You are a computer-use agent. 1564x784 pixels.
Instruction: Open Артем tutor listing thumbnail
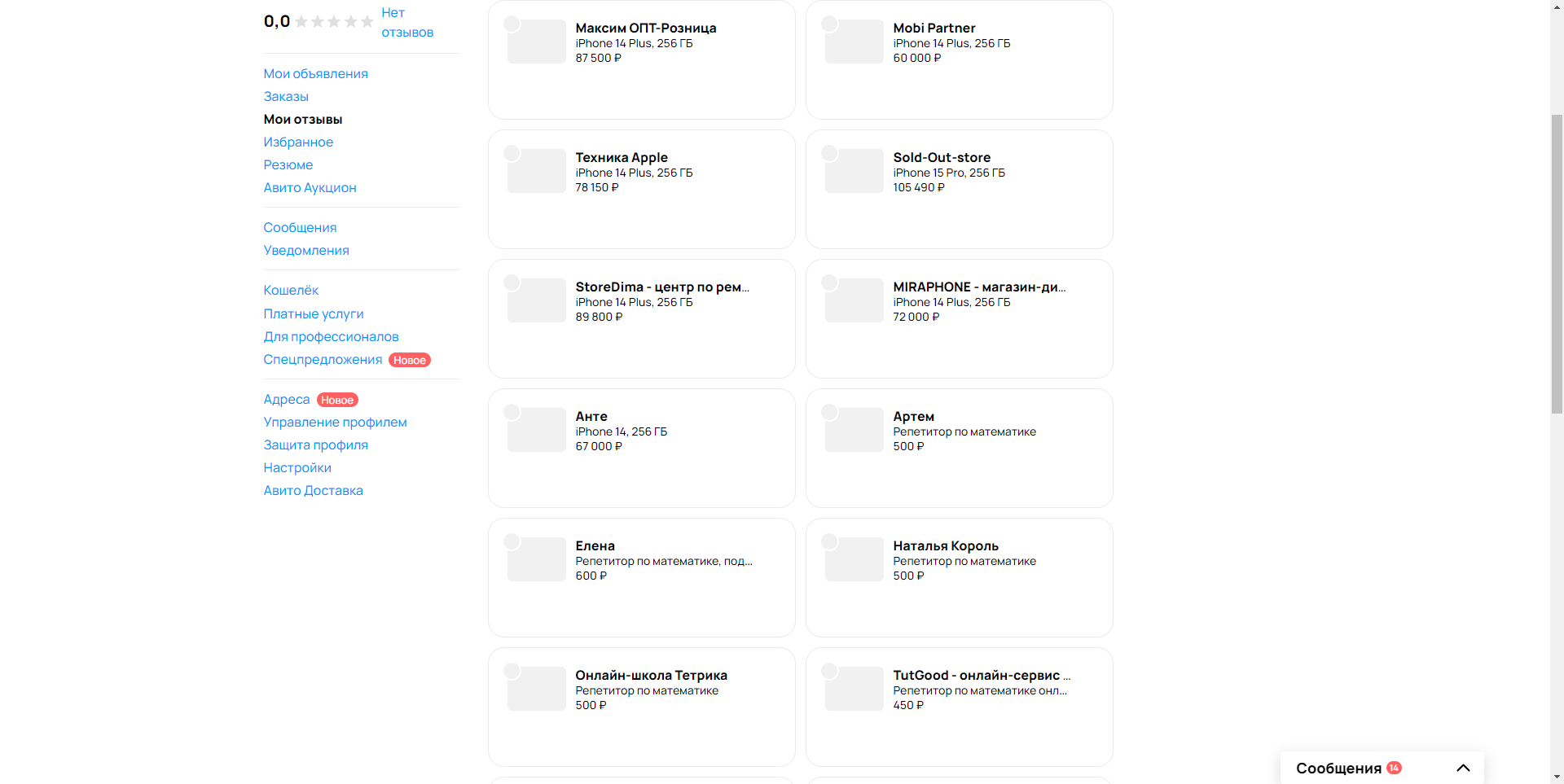click(x=854, y=430)
